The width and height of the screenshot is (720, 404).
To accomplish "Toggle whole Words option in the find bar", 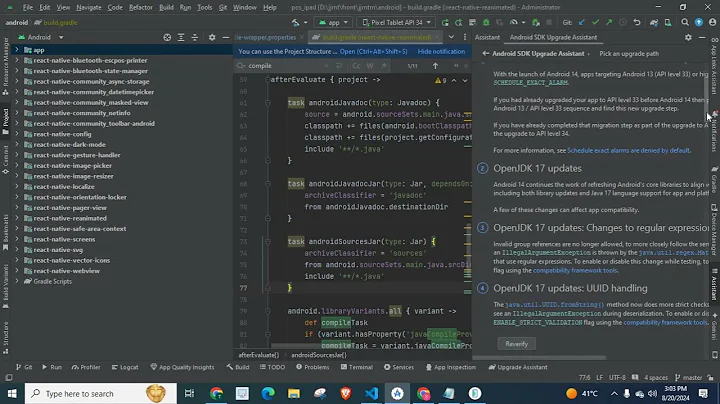I will coord(370,66).
